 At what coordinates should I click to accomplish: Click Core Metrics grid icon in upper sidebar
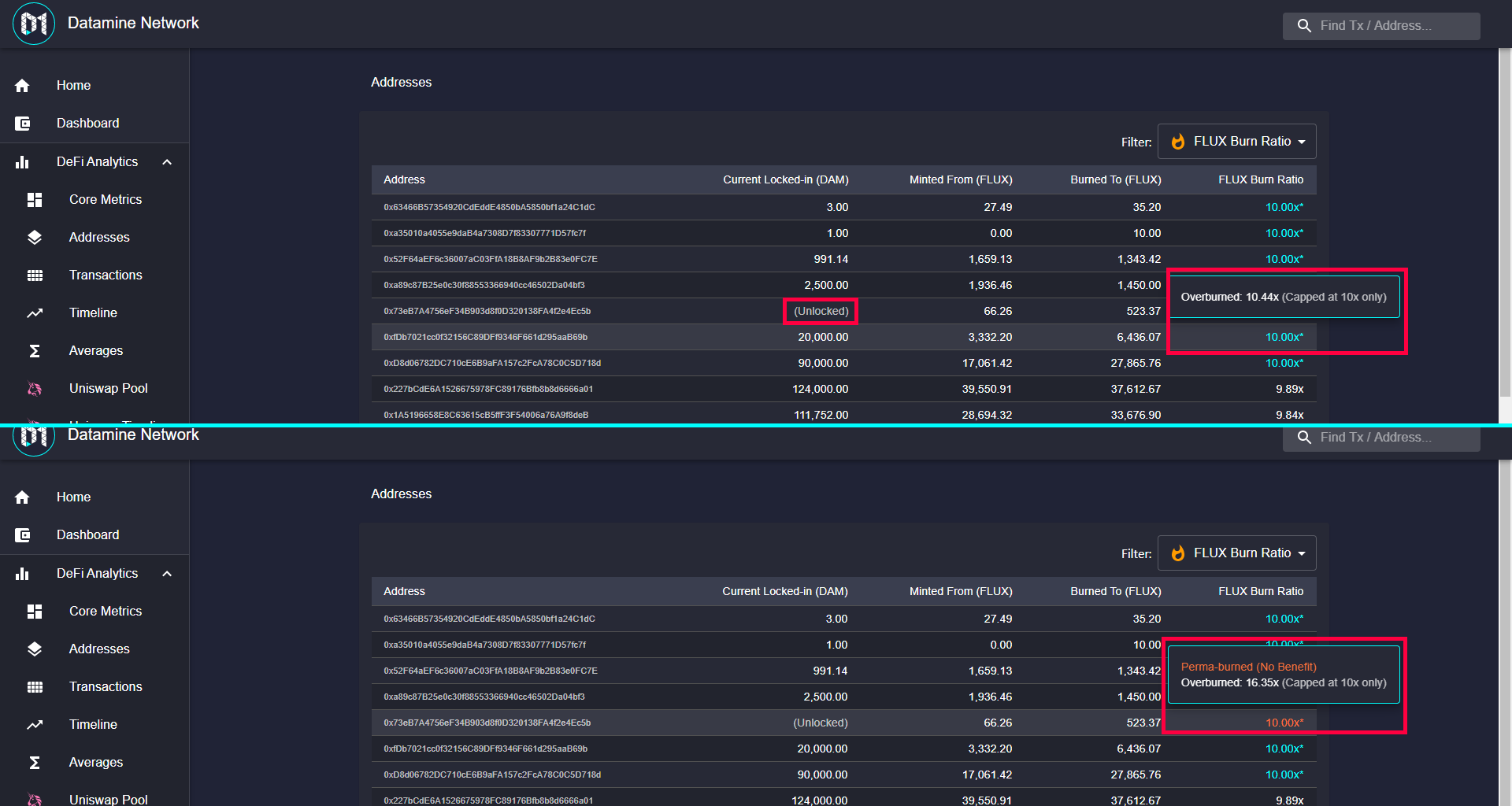coord(35,200)
